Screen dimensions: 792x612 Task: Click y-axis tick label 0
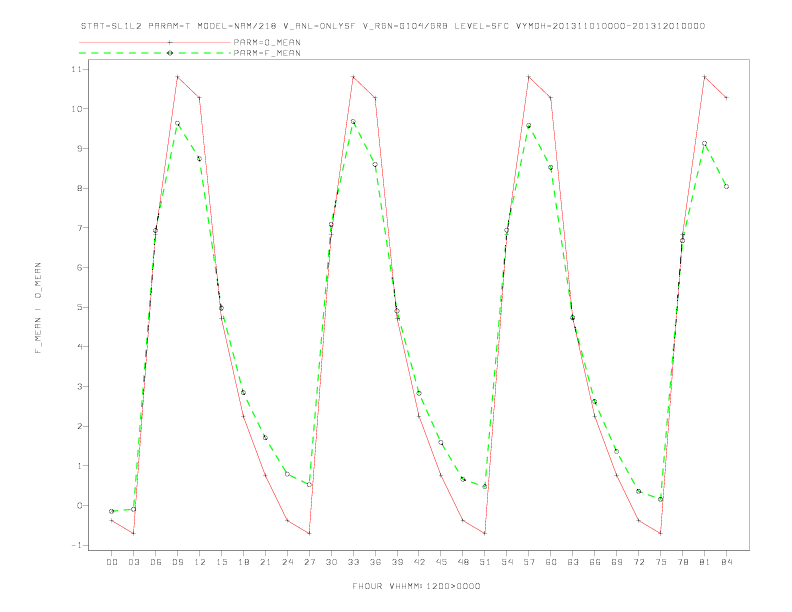point(80,505)
